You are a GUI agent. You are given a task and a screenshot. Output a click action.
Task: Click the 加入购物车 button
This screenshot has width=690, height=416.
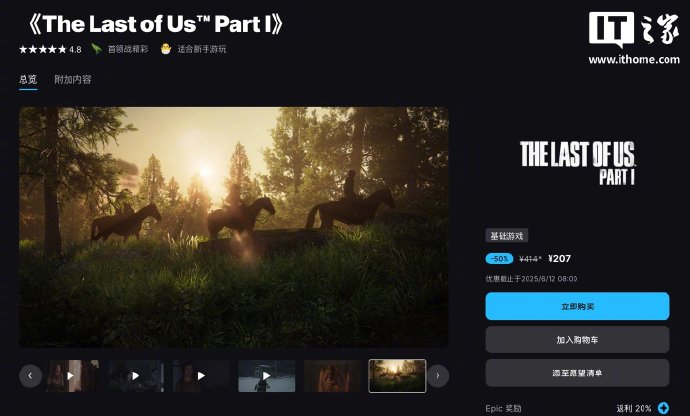tap(577, 339)
